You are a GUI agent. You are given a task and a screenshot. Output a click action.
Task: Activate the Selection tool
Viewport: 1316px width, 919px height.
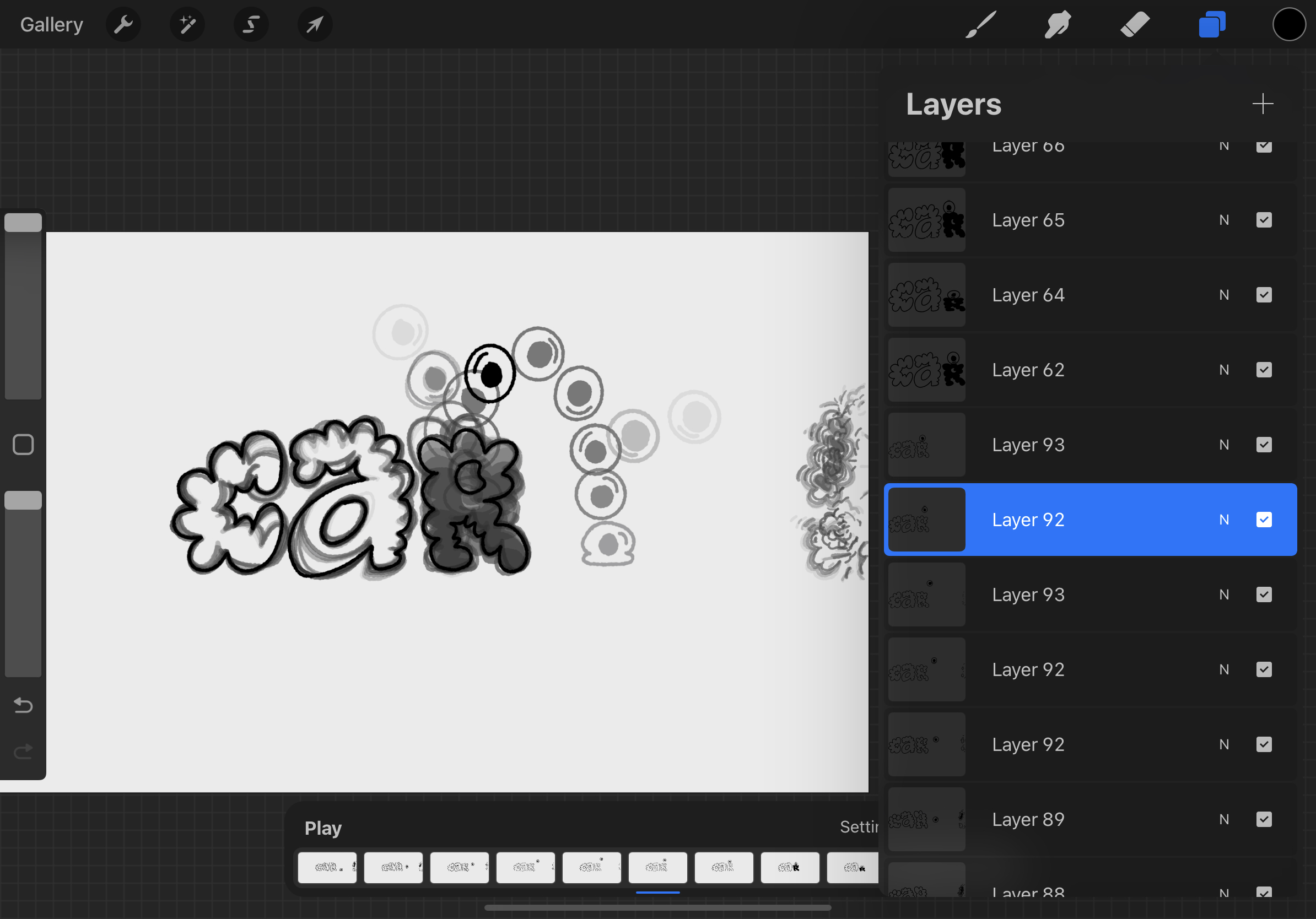[x=251, y=25]
